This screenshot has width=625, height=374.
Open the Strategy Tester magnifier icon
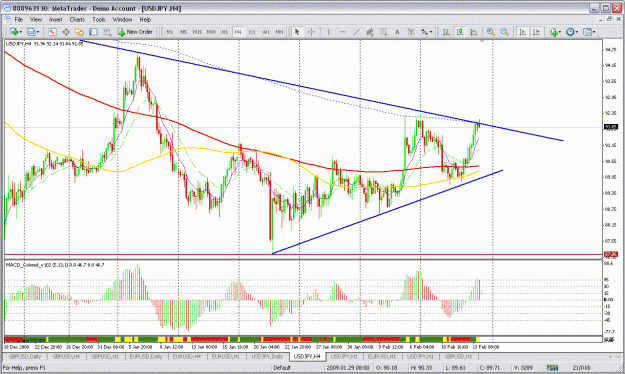pyautogui.click(x=107, y=32)
